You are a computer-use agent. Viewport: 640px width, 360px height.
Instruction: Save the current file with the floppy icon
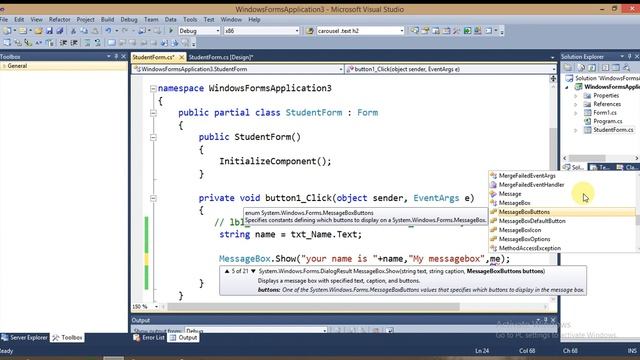click(49, 31)
